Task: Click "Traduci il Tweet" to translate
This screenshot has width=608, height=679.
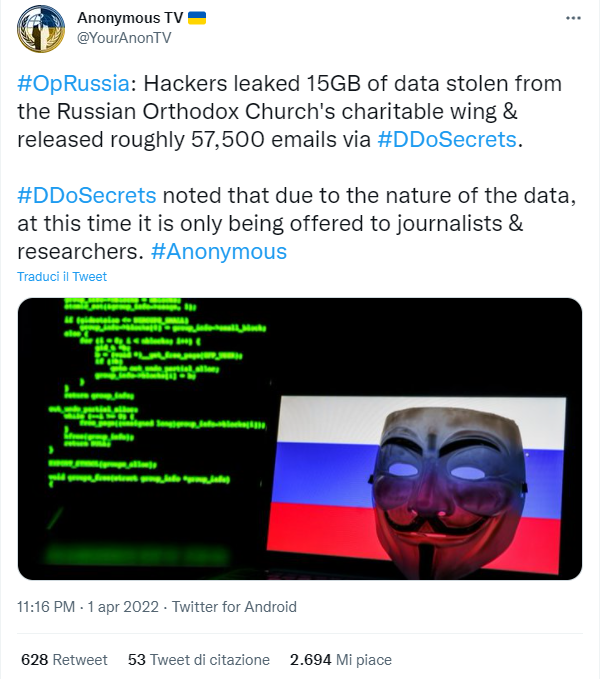Action: coord(62,276)
